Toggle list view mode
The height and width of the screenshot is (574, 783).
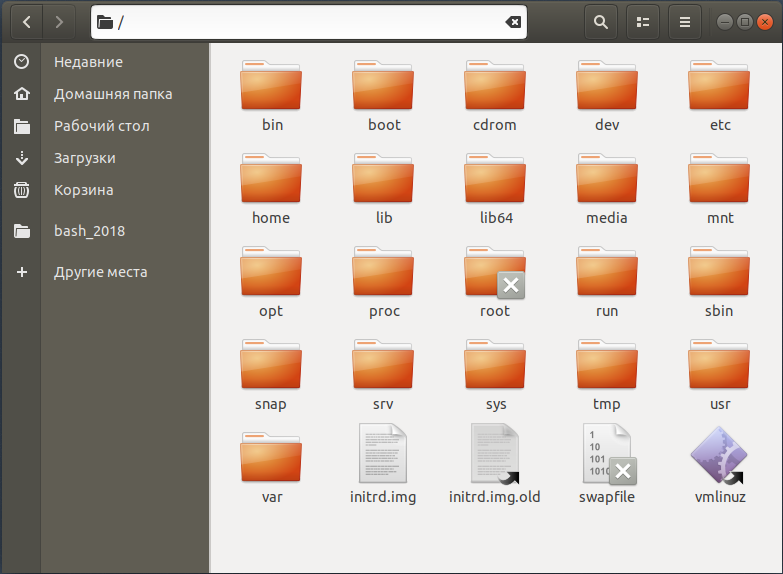[x=643, y=21]
